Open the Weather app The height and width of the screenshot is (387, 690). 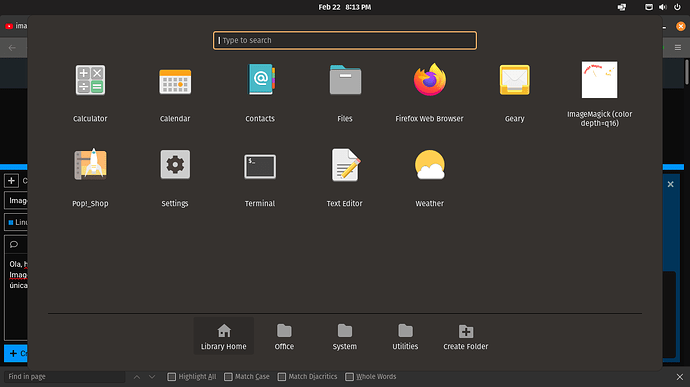429,165
